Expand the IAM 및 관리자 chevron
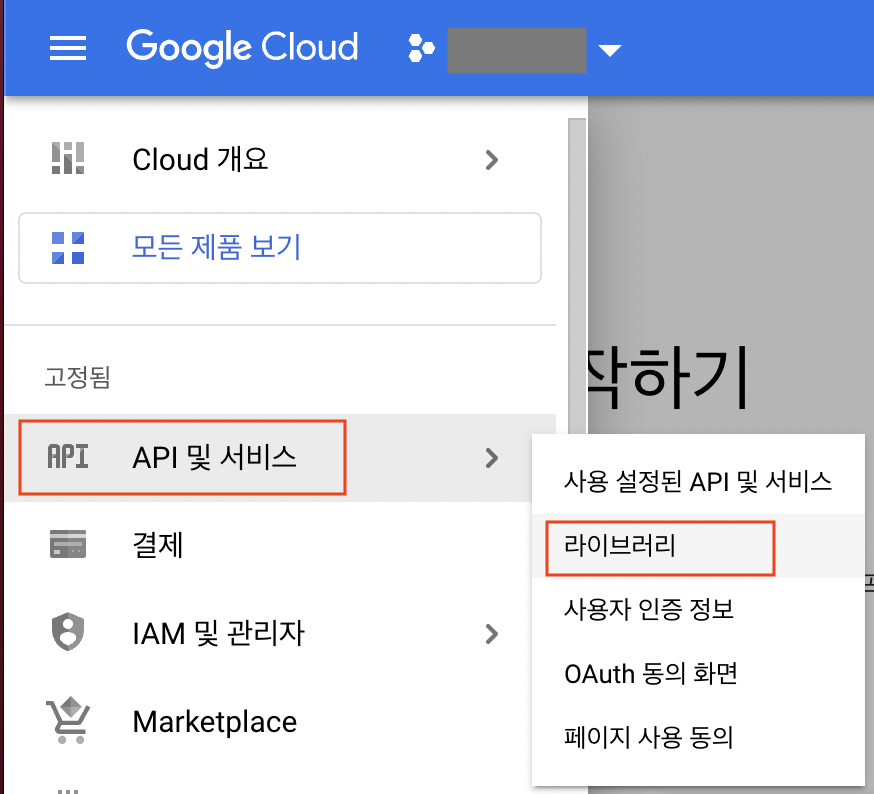The width and height of the screenshot is (874, 794). pos(491,634)
